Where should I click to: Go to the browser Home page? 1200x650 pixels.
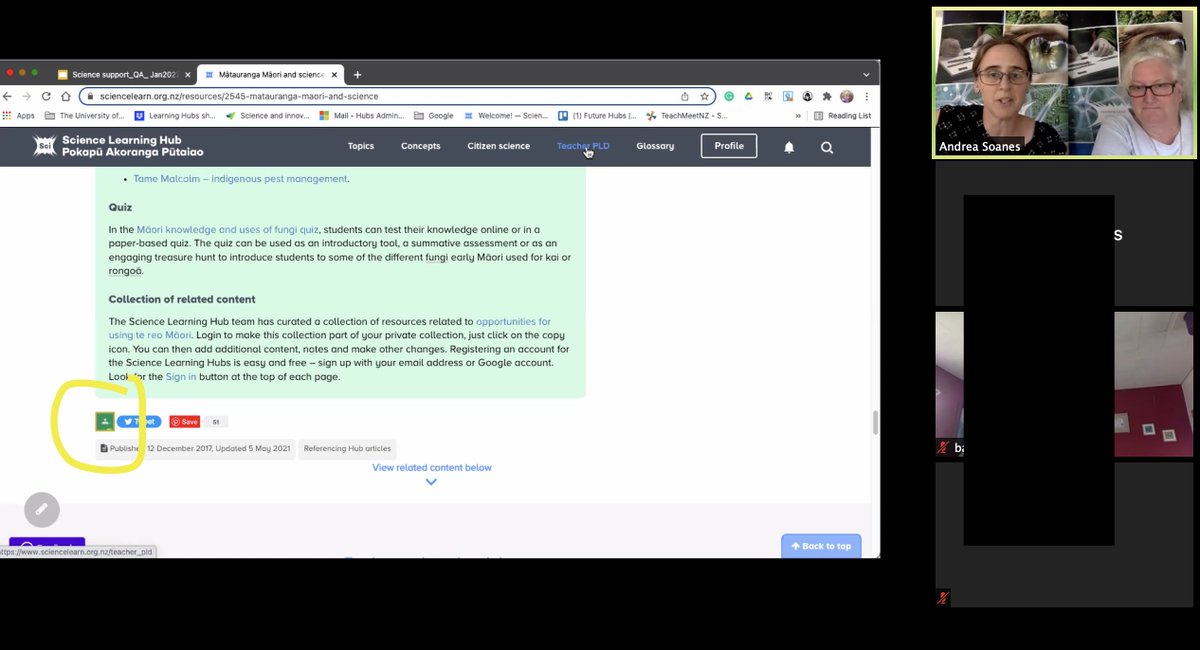point(66,96)
